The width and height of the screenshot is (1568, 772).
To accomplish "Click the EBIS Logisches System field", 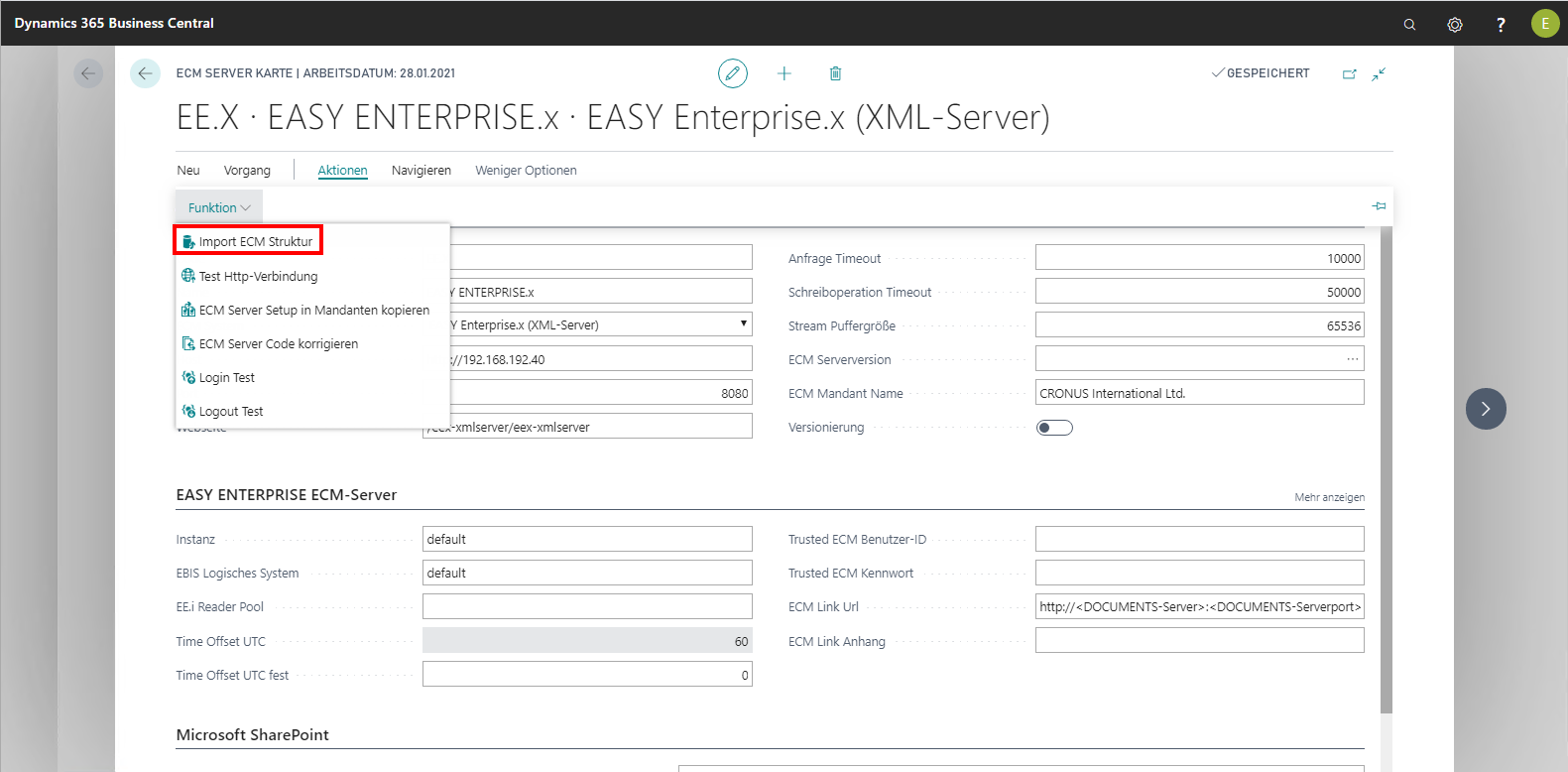I will tap(587, 573).
